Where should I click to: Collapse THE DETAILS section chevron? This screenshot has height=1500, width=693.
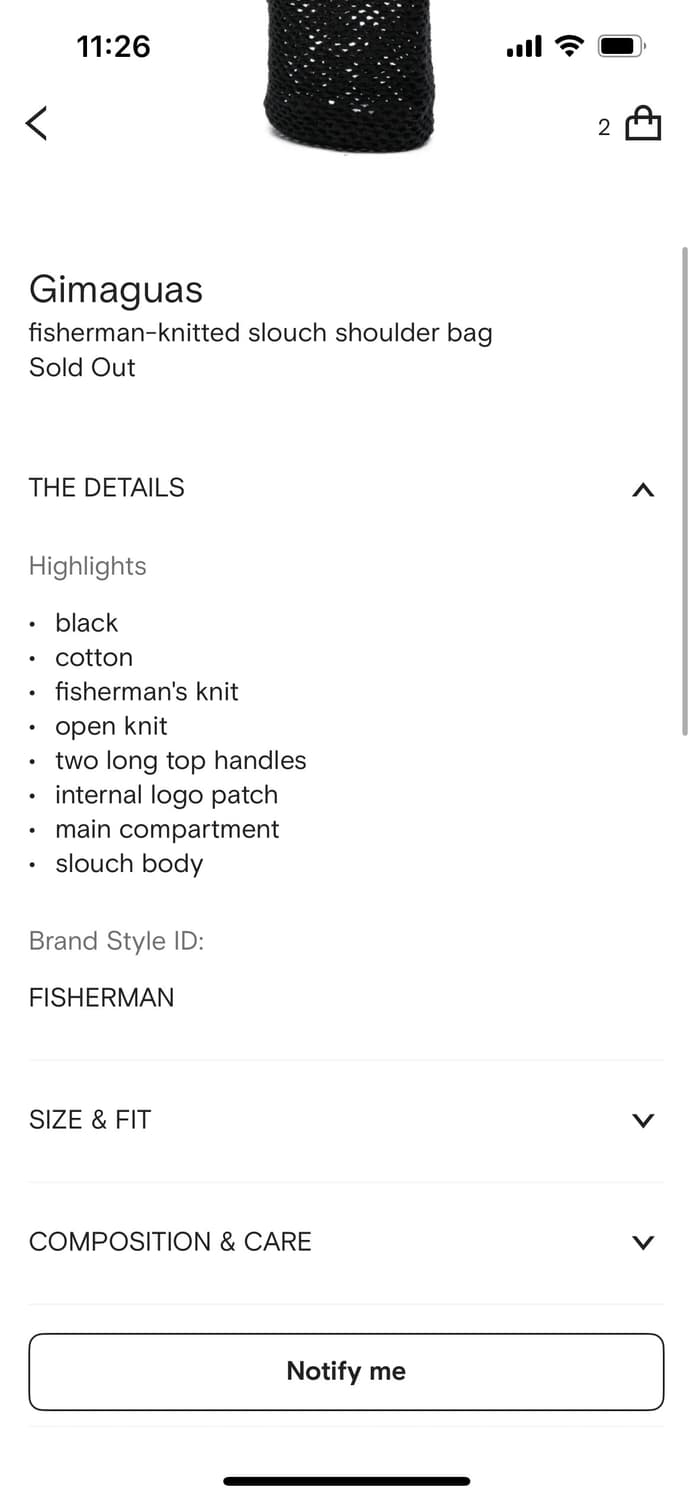(x=643, y=489)
